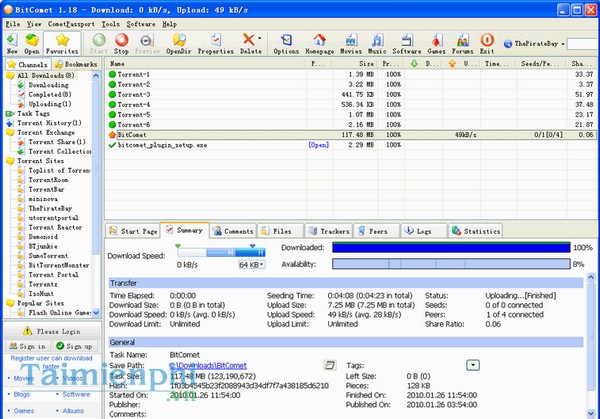Select Torrent History (1) in sidebar
Screen dimensions: 600x419
pos(49,123)
